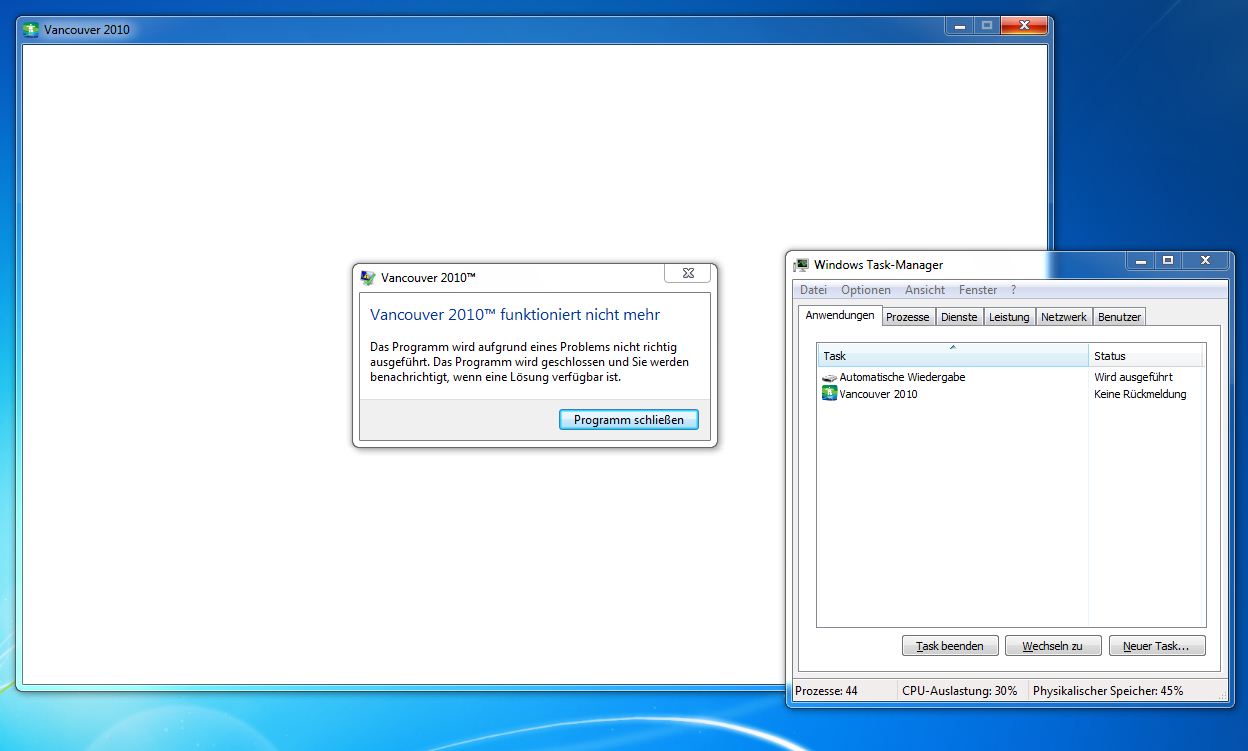
Task: Close the Vancouver 2010 main window
Action: click(x=1024, y=26)
